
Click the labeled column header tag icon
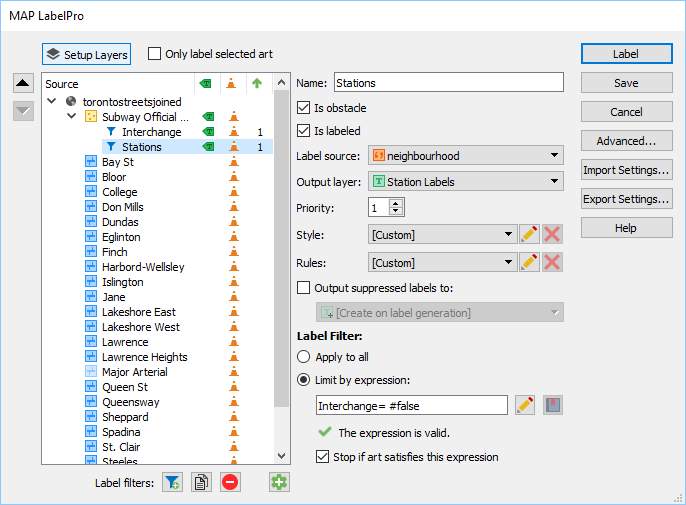205,83
